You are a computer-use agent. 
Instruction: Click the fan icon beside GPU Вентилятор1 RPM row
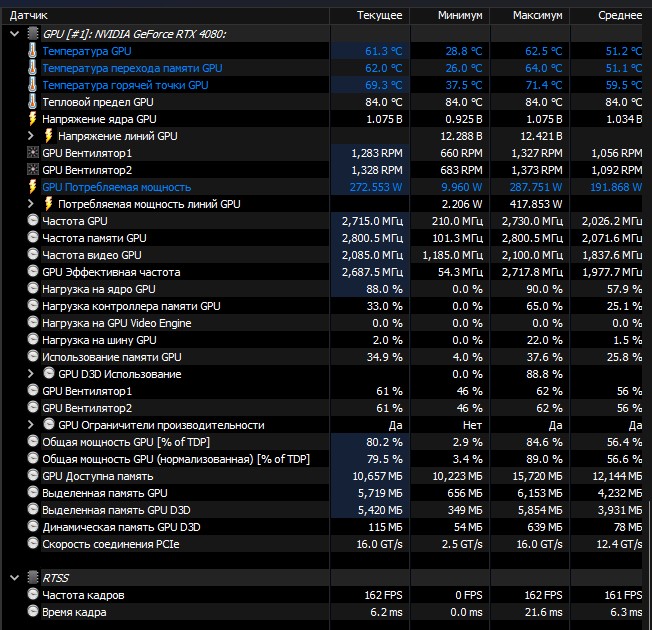[32, 153]
